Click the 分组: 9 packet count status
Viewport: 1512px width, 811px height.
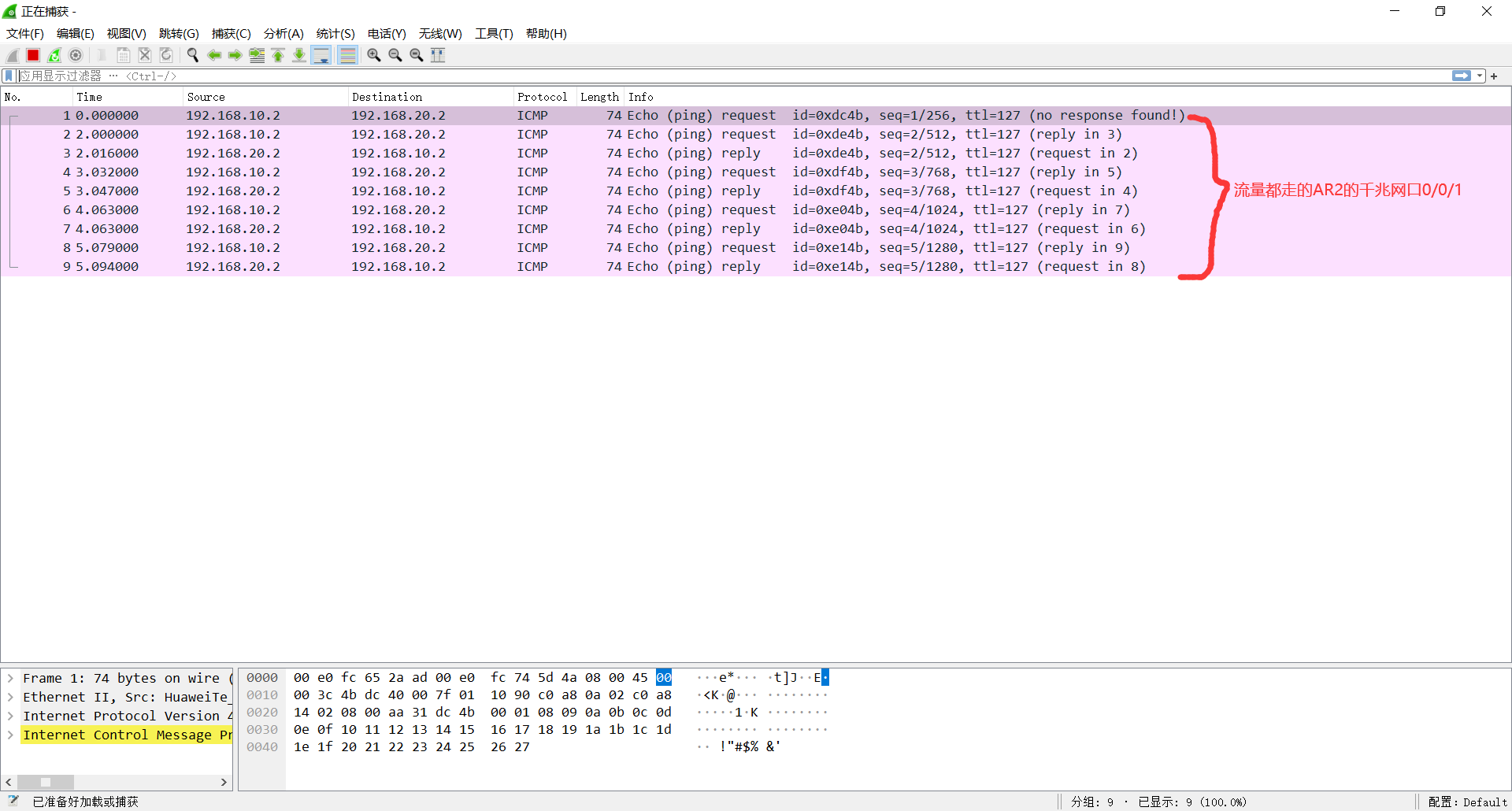pos(1092,802)
